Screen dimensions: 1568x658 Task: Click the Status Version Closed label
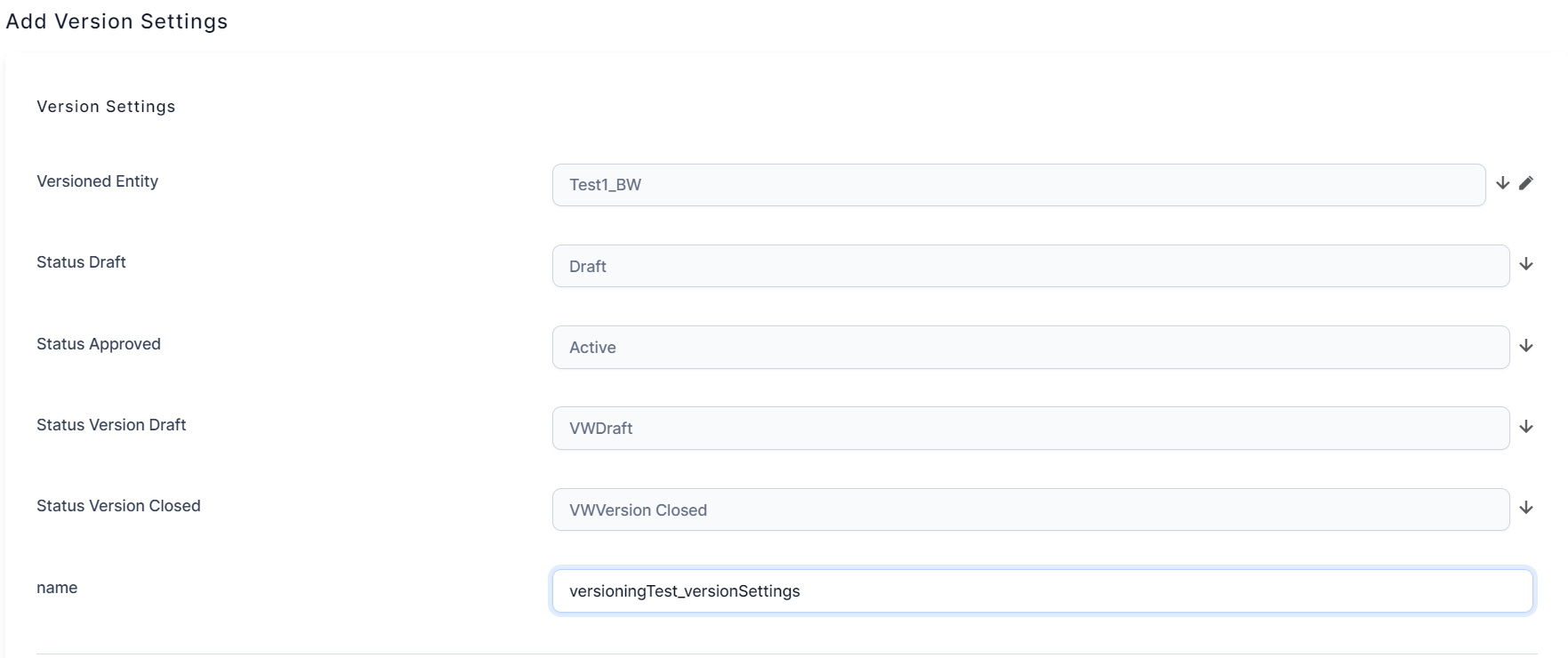[x=118, y=506]
